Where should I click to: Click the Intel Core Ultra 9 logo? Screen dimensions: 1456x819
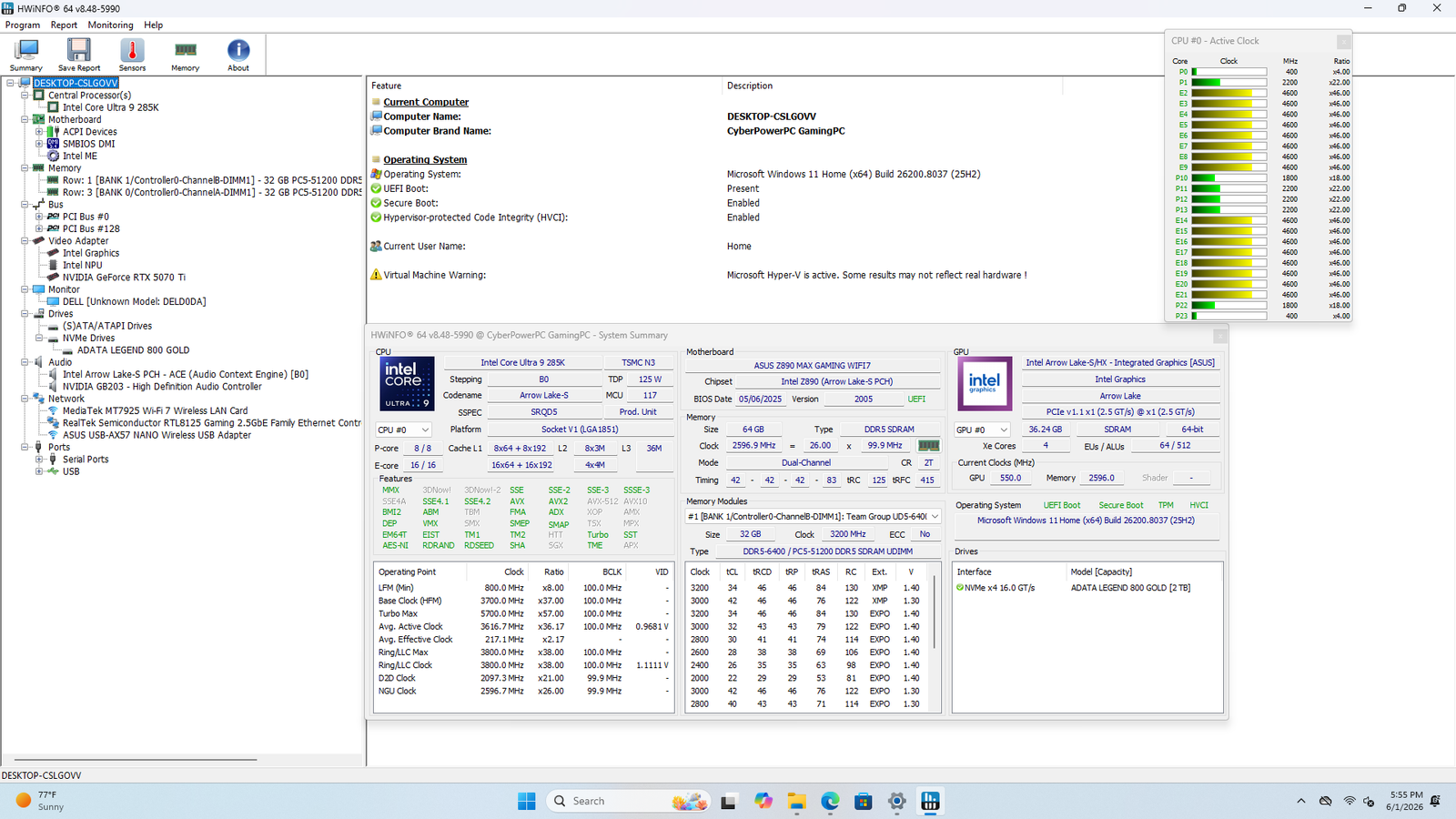coord(407,383)
